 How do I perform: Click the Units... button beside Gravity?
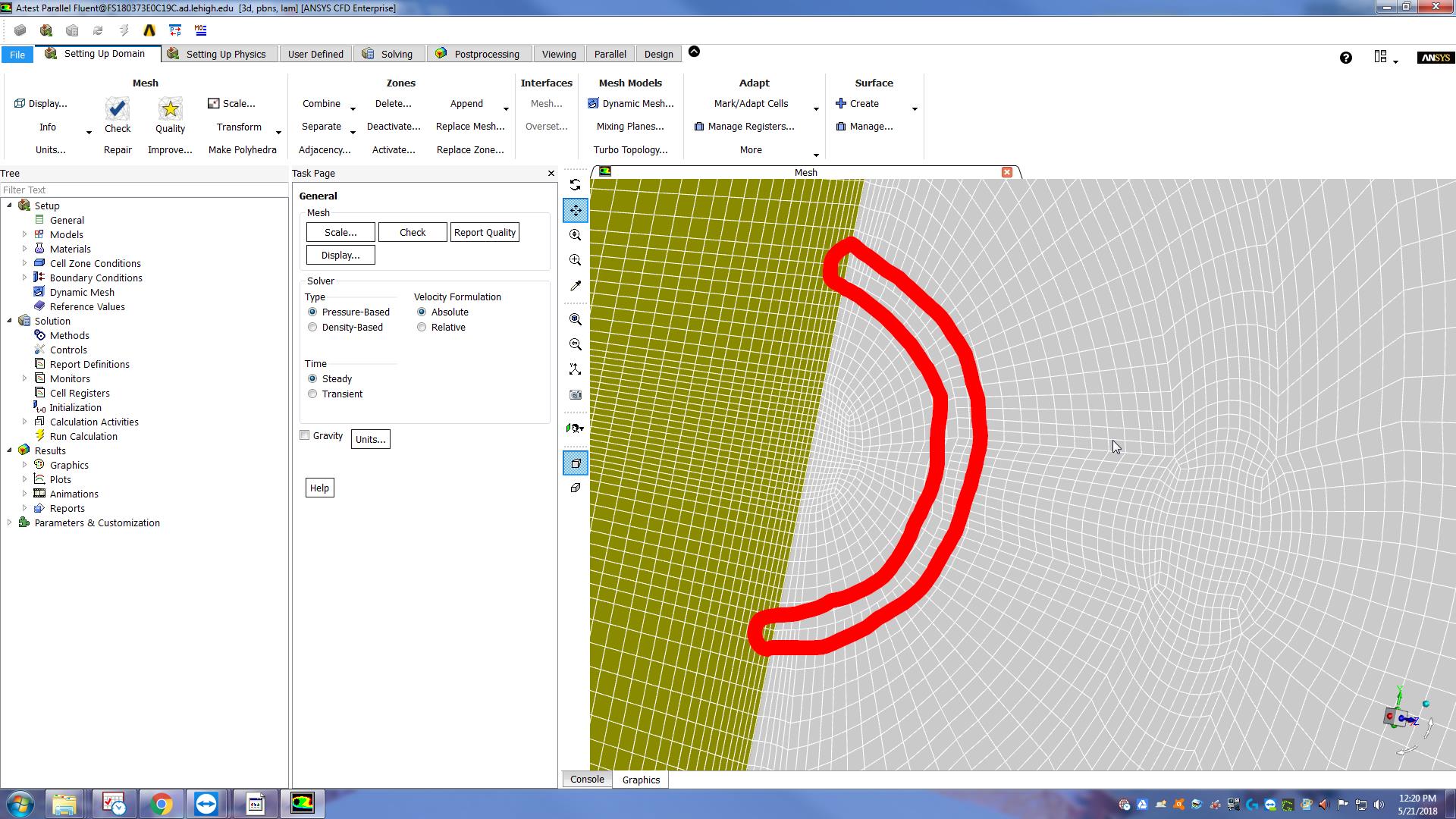coord(370,439)
